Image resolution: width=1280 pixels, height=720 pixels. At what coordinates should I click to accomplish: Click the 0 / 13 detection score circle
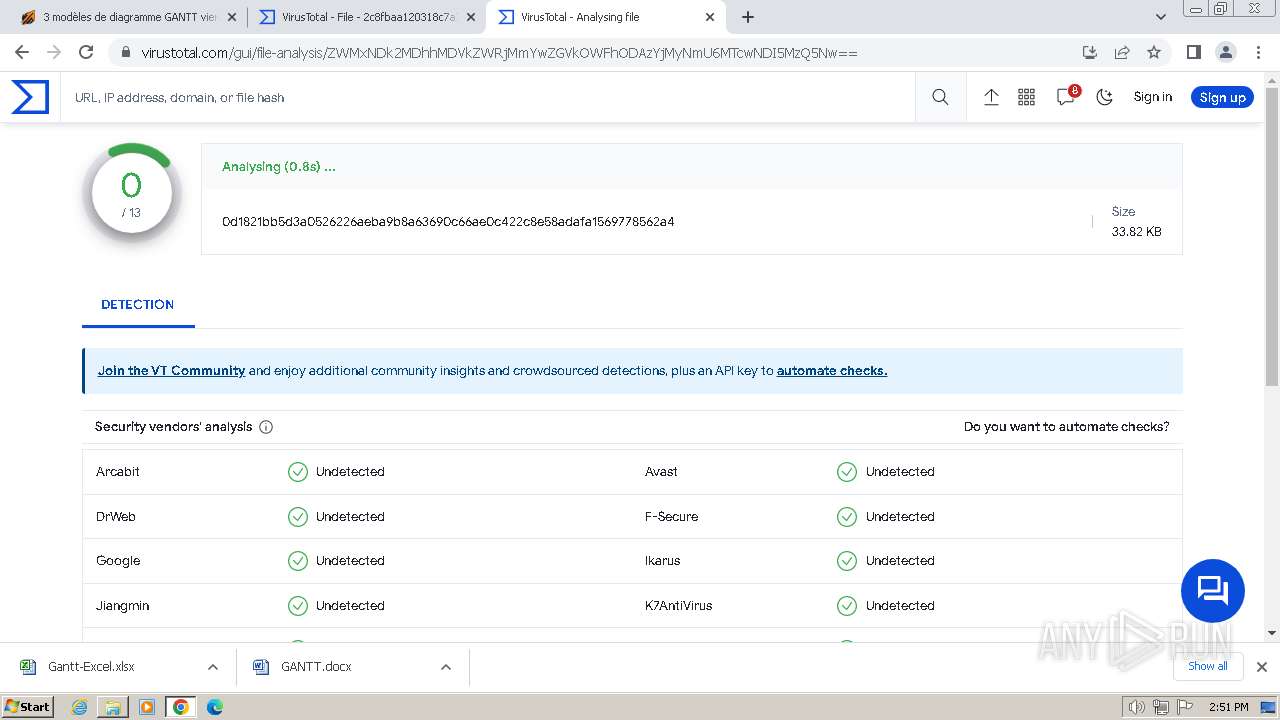pyautogui.click(x=131, y=195)
